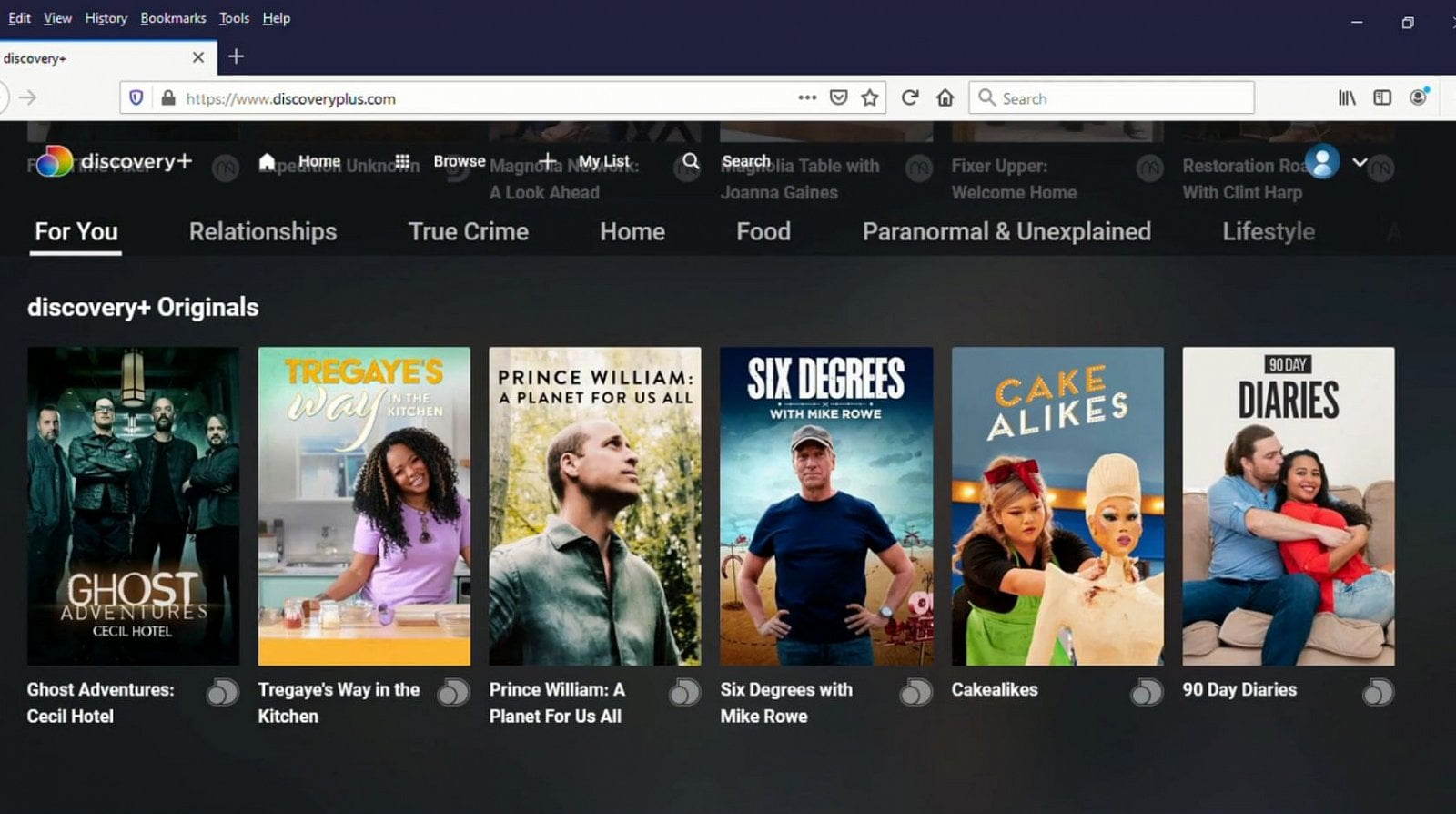Screen dimensions: 1456x814
Task: Click the 90 Day Diaries title text
Action: pyautogui.click(x=1239, y=690)
